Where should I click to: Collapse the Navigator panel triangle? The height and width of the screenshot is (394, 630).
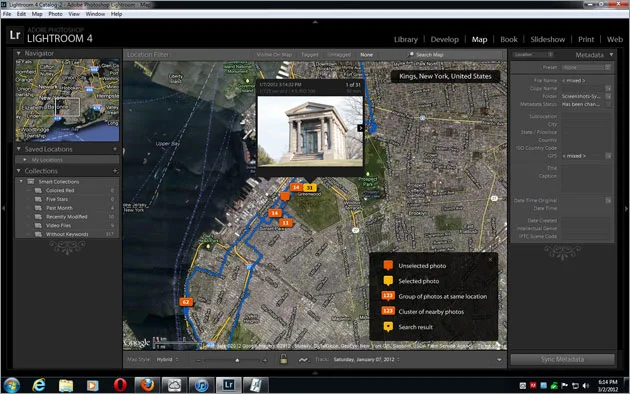pyautogui.click(x=18, y=53)
